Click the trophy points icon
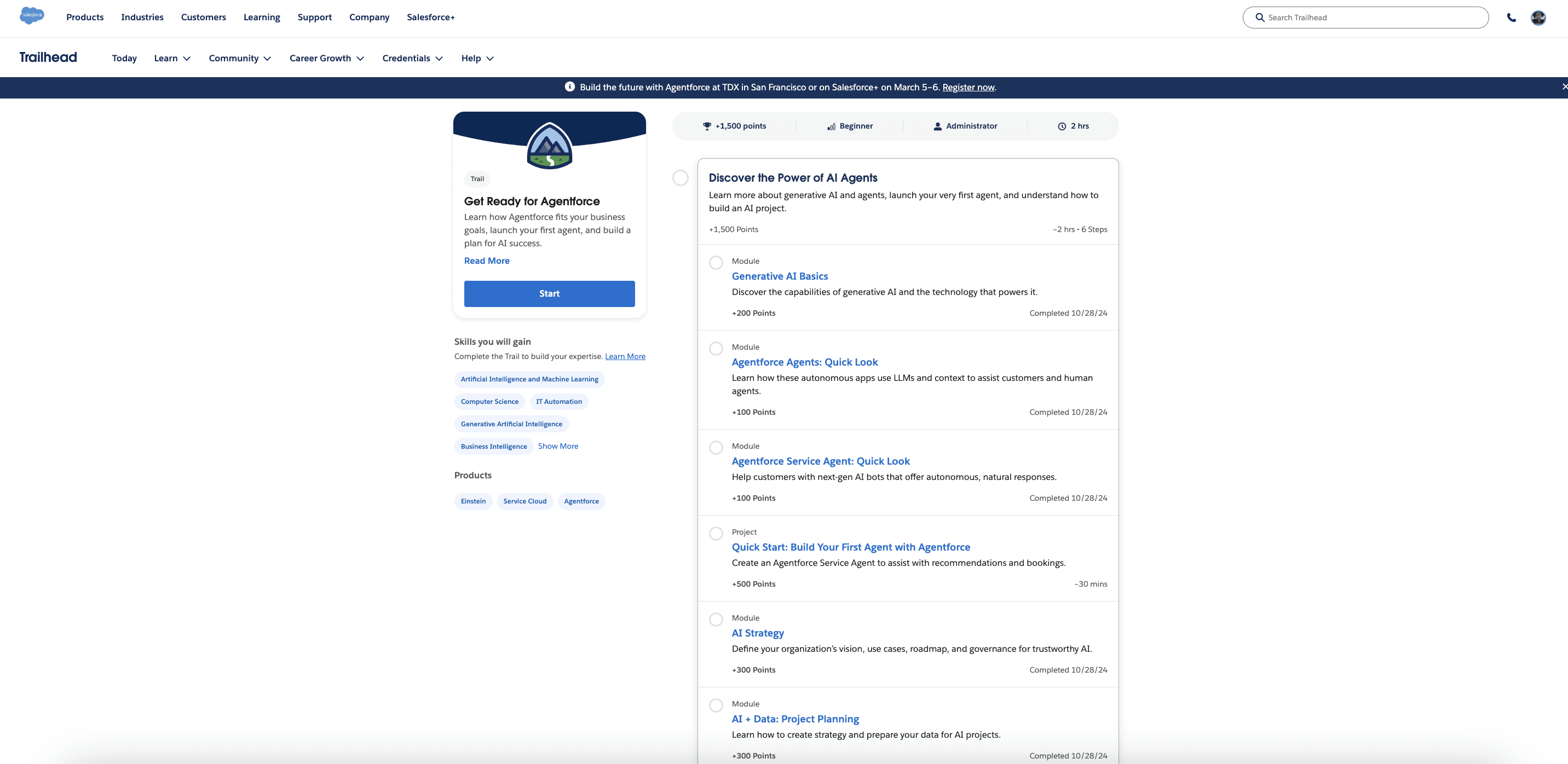The height and width of the screenshot is (764, 1568). point(707,126)
